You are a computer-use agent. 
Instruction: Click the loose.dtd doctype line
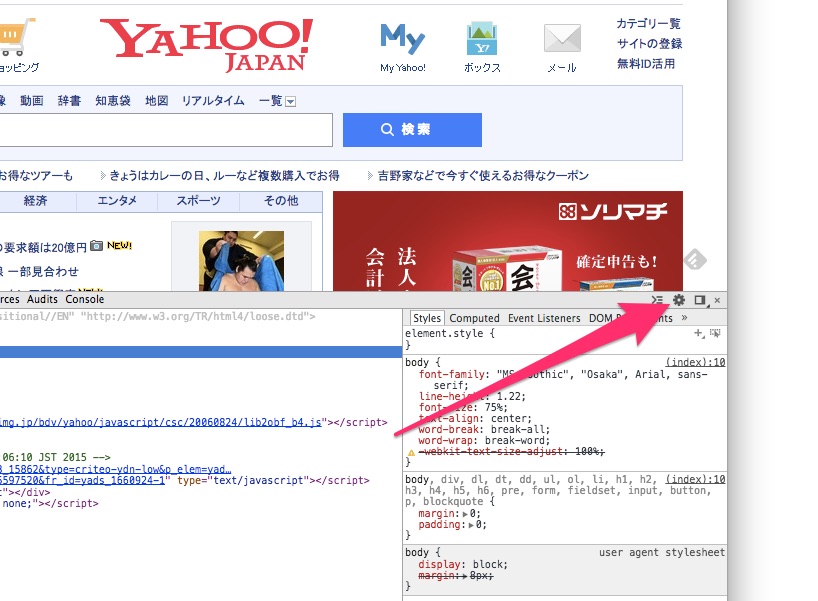pos(158,316)
